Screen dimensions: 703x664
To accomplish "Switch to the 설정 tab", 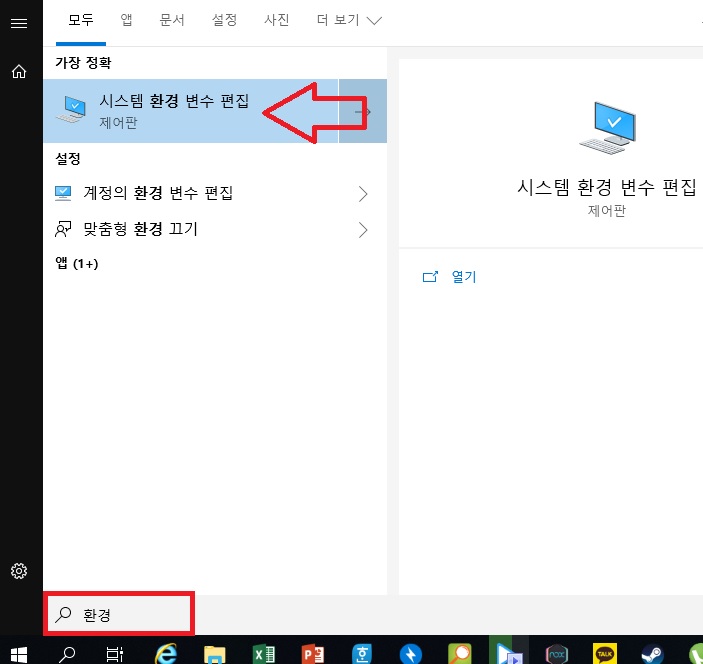I will (x=224, y=20).
